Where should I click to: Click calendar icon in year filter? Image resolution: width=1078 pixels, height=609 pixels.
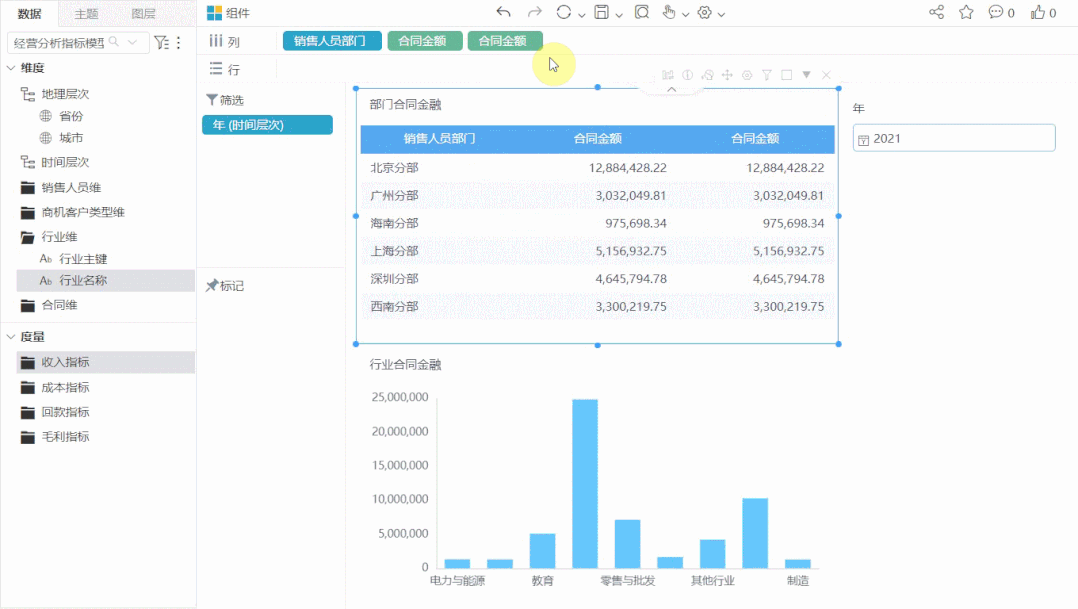coord(864,140)
